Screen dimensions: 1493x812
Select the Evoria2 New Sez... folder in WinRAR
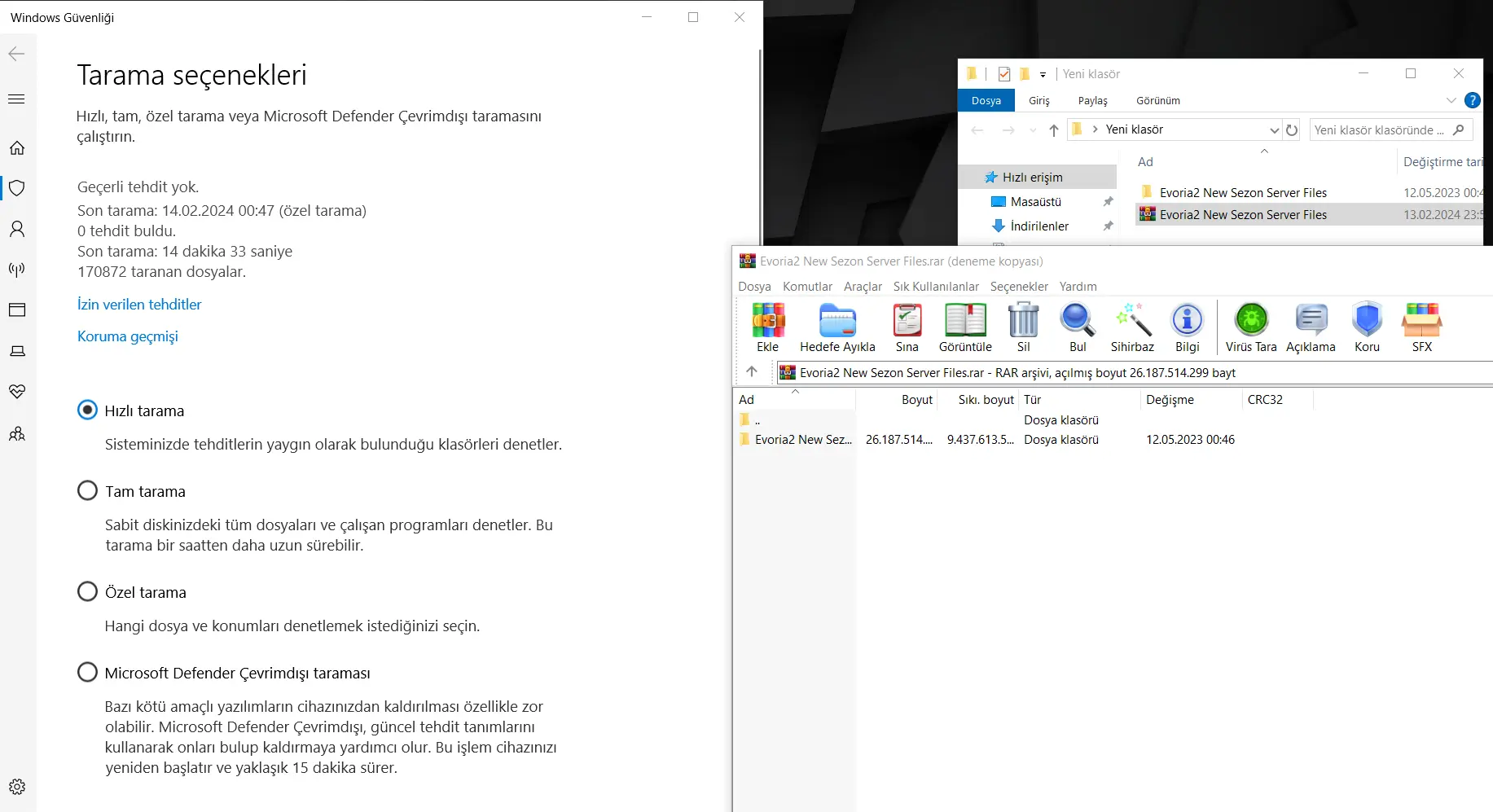(x=803, y=440)
